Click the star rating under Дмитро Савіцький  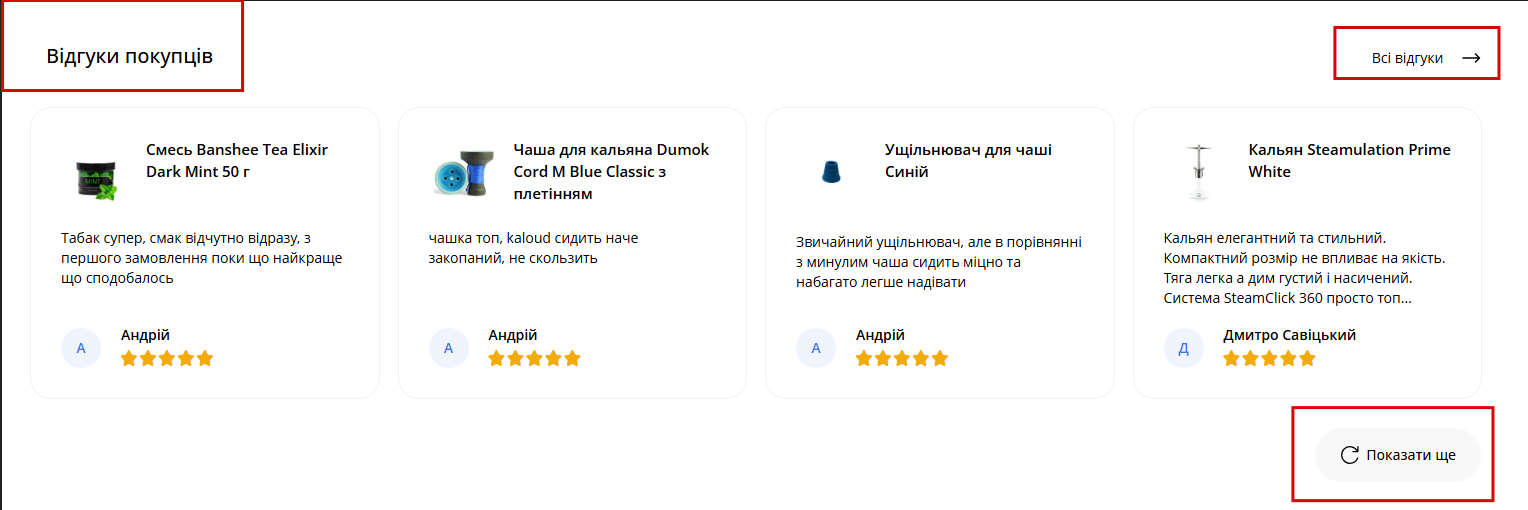(x=1268, y=358)
